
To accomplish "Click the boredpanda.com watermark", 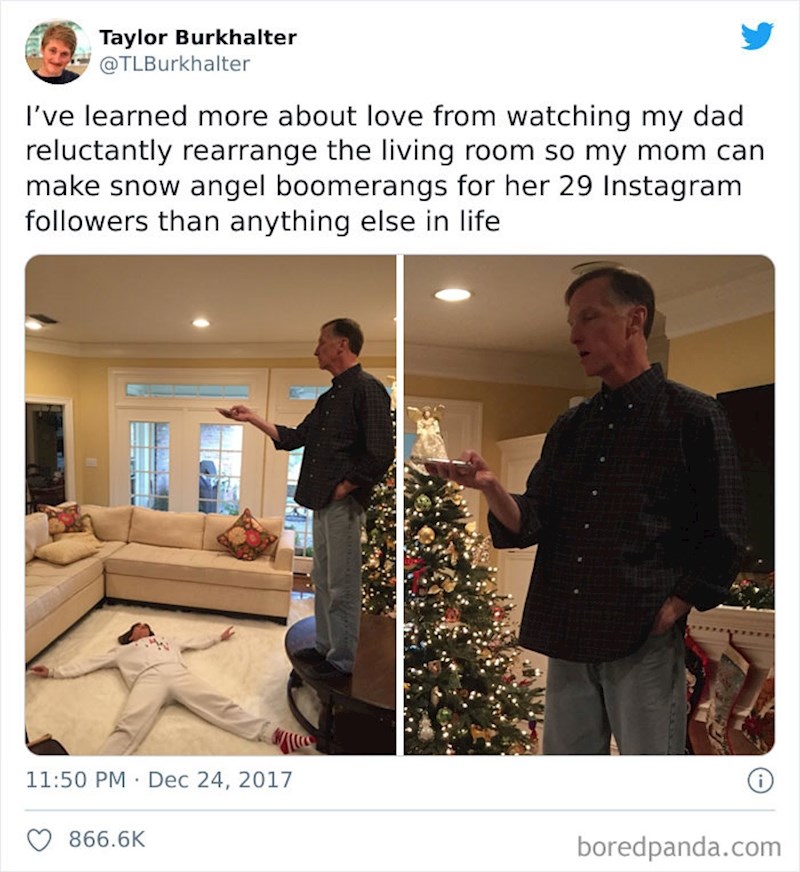I will pyautogui.click(x=679, y=847).
